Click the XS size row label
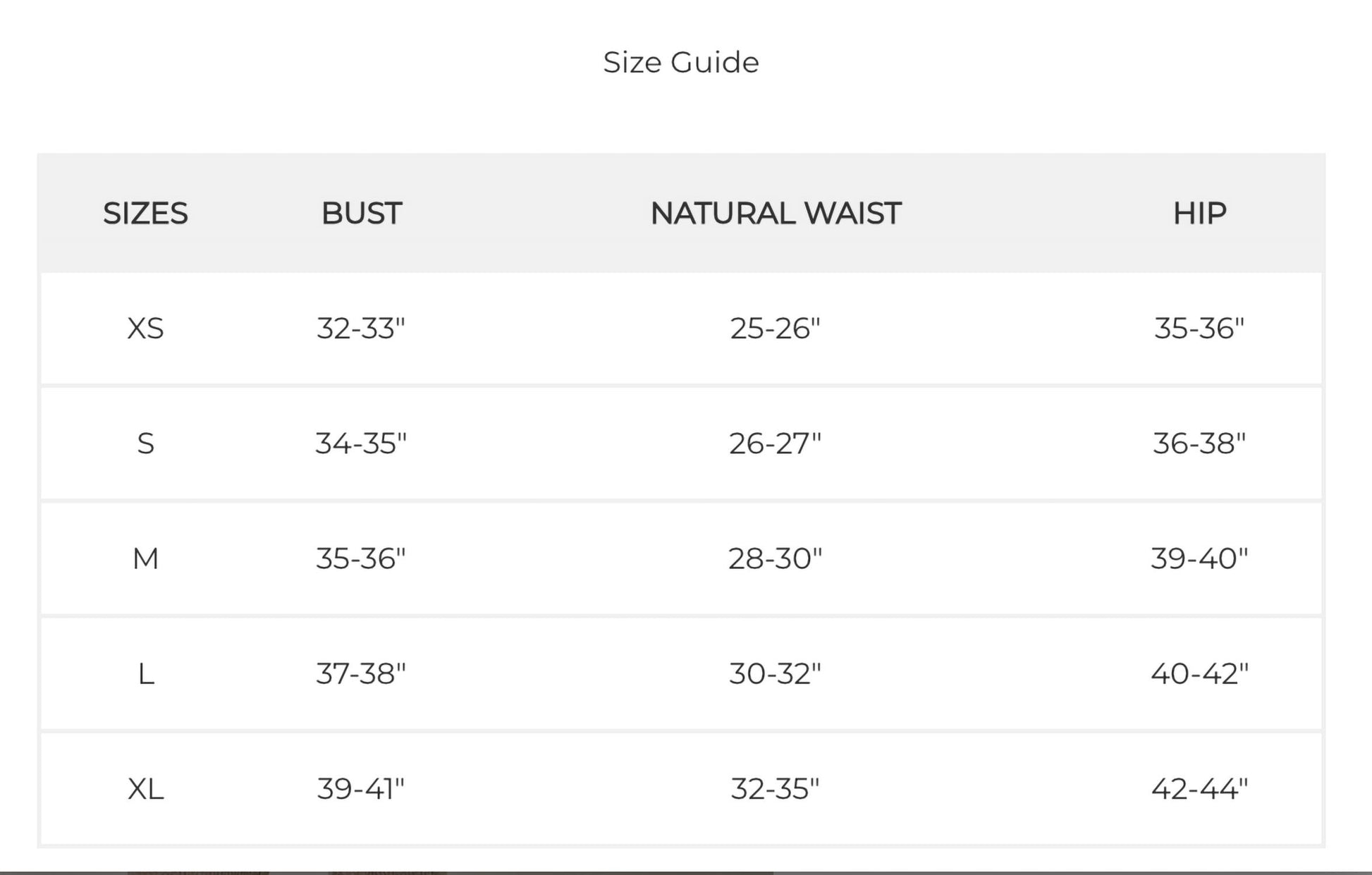 pos(145,329)
